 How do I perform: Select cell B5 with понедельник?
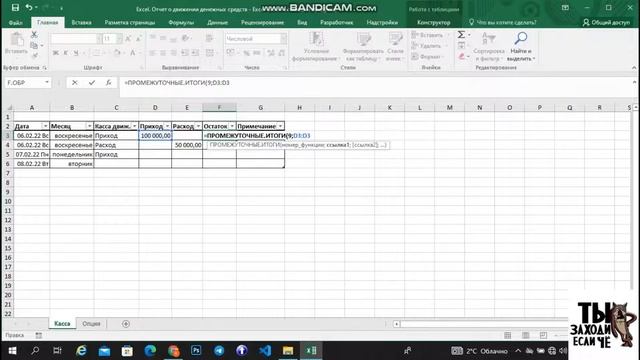(x=72, y=154)
